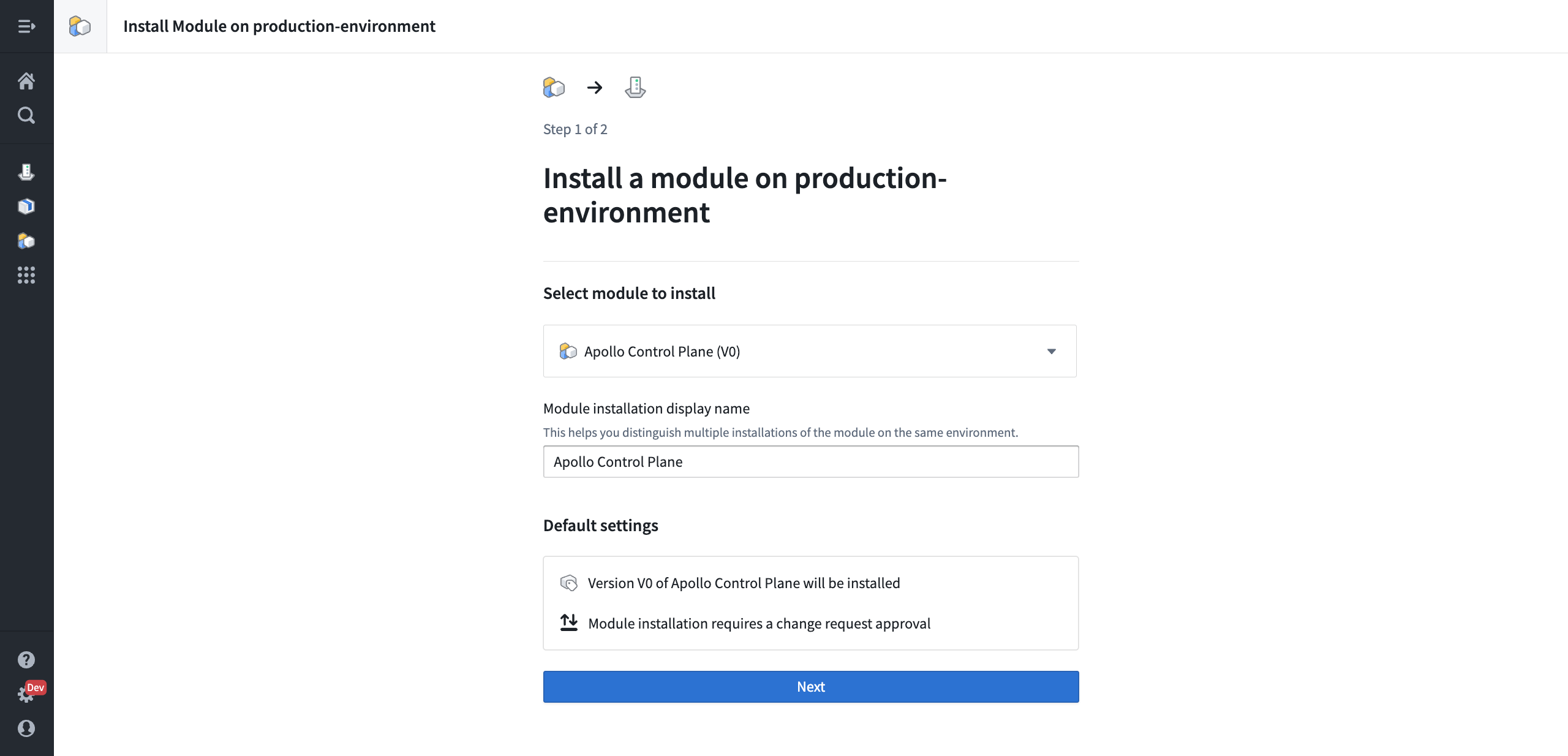Click the user profile icon at bottom
Screen dimensions: 1568x756
(27, 728)
